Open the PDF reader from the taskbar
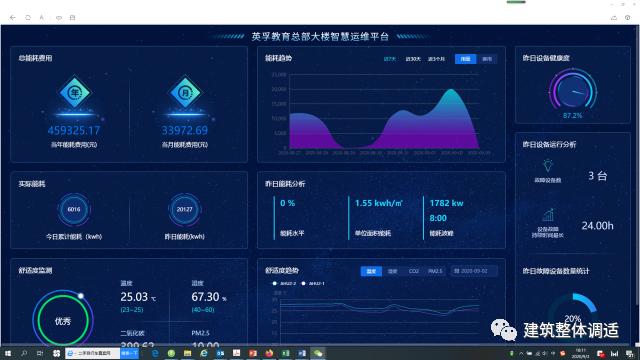 tap(236, 353)
